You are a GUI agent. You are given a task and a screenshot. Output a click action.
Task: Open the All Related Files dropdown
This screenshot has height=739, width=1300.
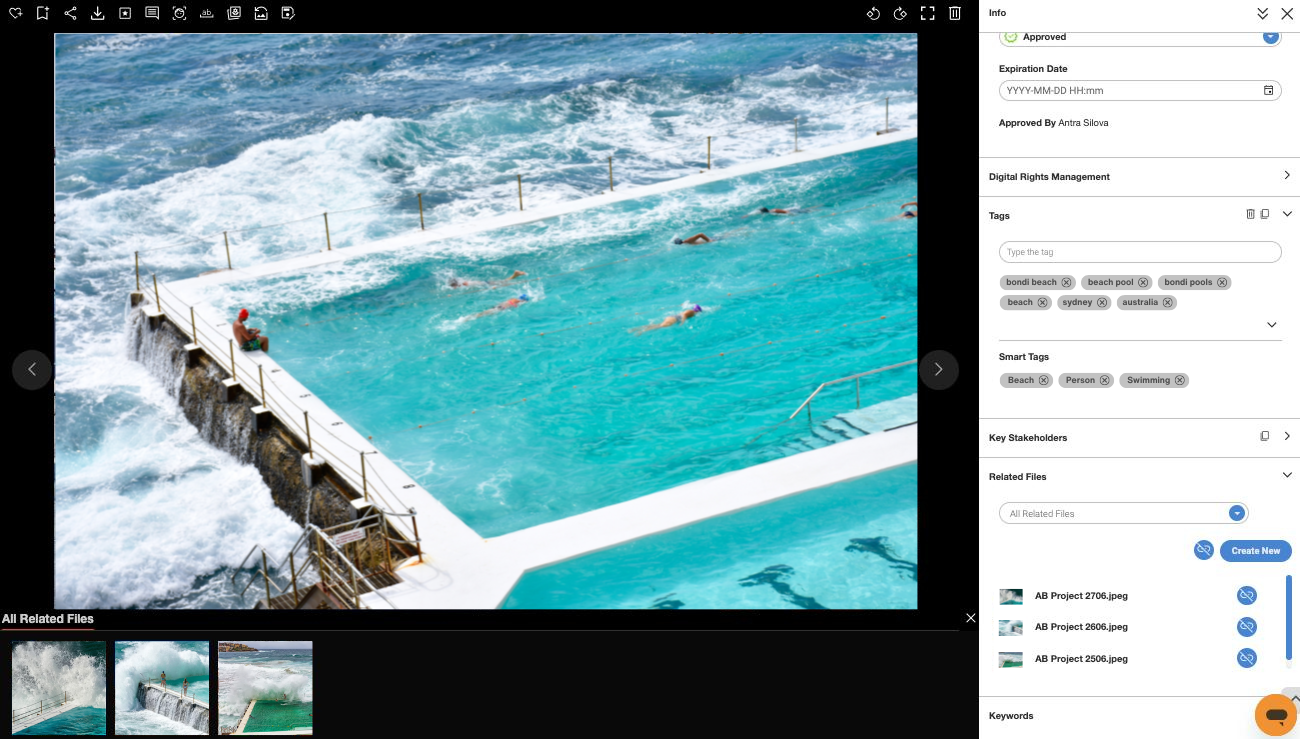tap(1236, 513)
